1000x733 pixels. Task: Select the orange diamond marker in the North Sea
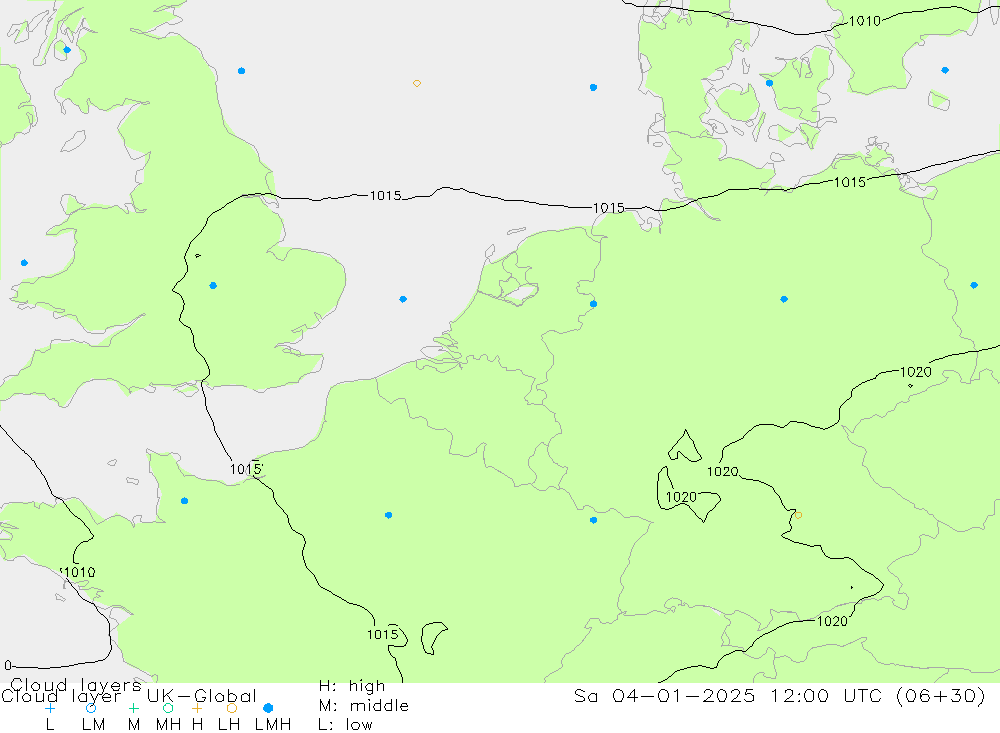(416, 84)
